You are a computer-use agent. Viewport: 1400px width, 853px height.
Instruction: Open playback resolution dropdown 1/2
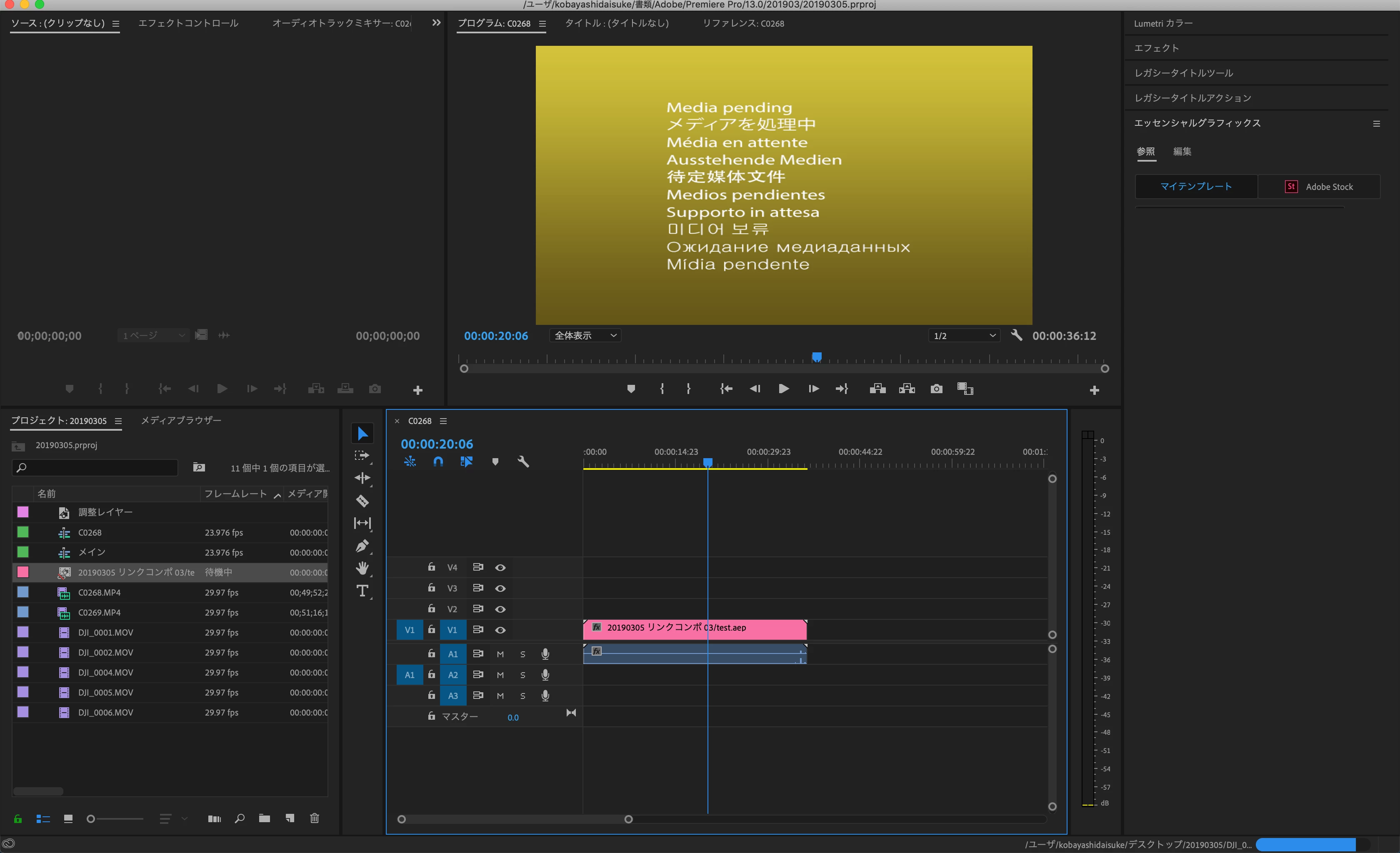pos(964,336)
